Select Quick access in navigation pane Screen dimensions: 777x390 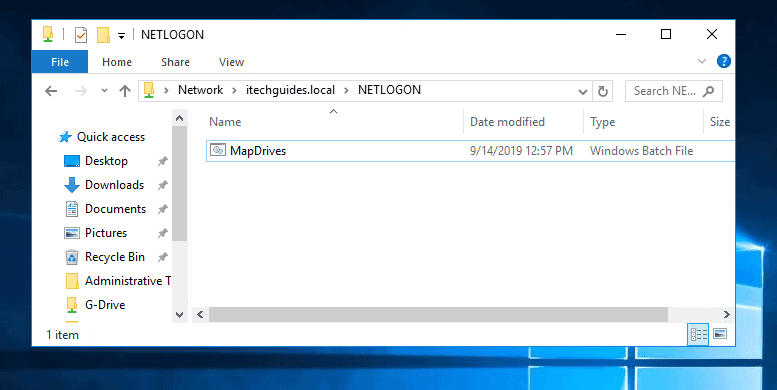click(x=111, y=137)
